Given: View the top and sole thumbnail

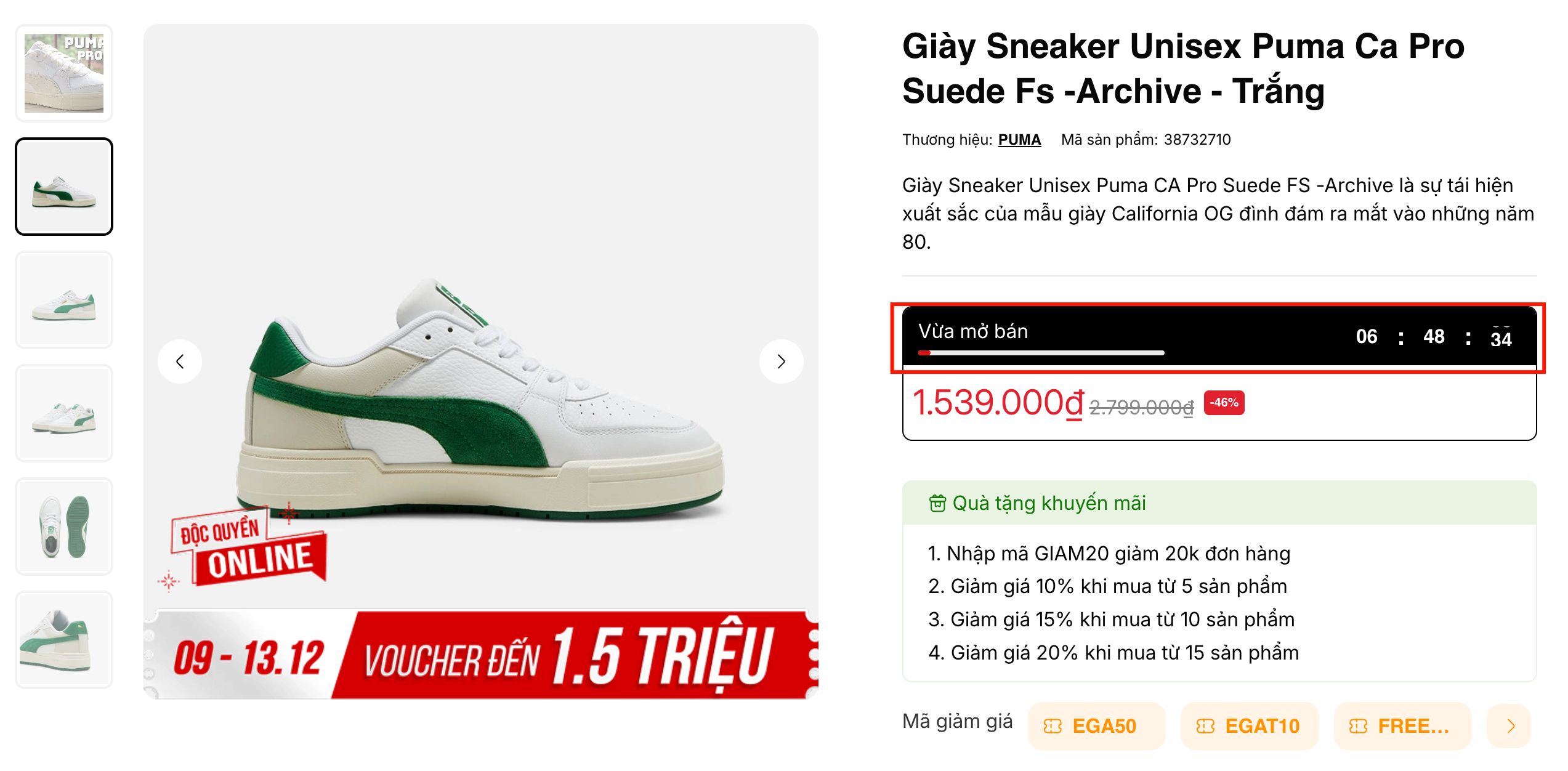Looking at the screenshot, I should pos(64,527).
